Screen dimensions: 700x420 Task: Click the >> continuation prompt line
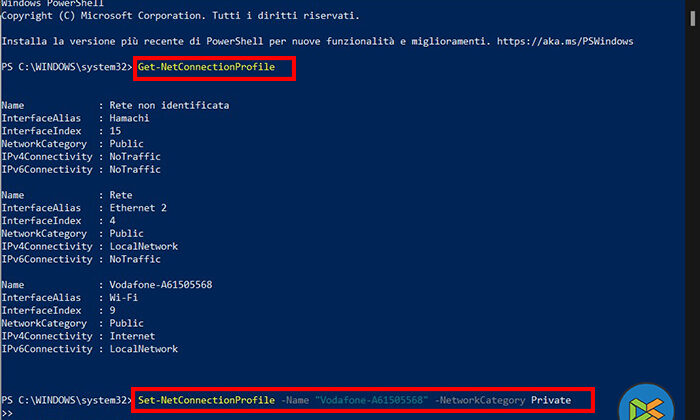pyautogui.click(x=9, y=412)
